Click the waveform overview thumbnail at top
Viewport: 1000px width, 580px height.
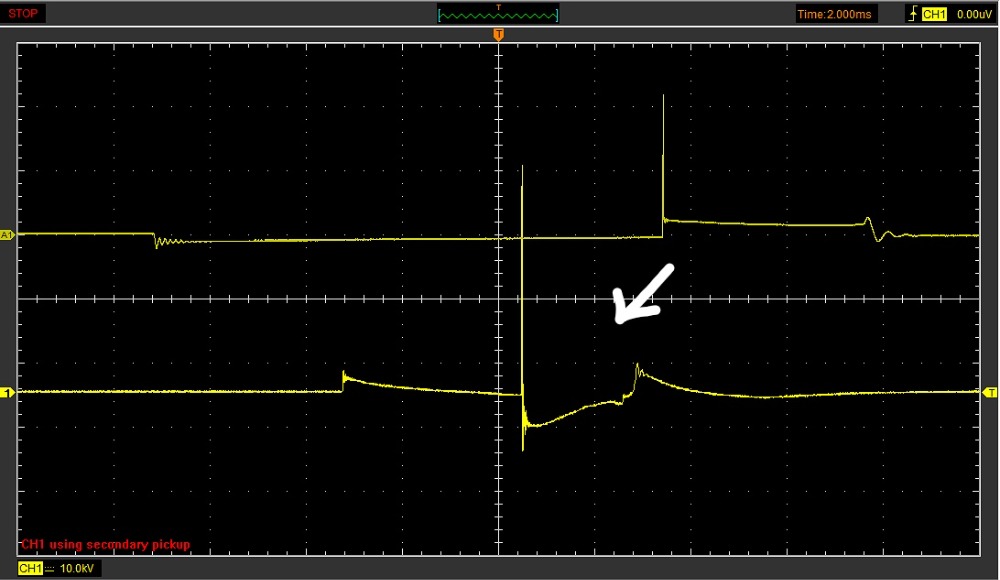[x=498, y=16]
